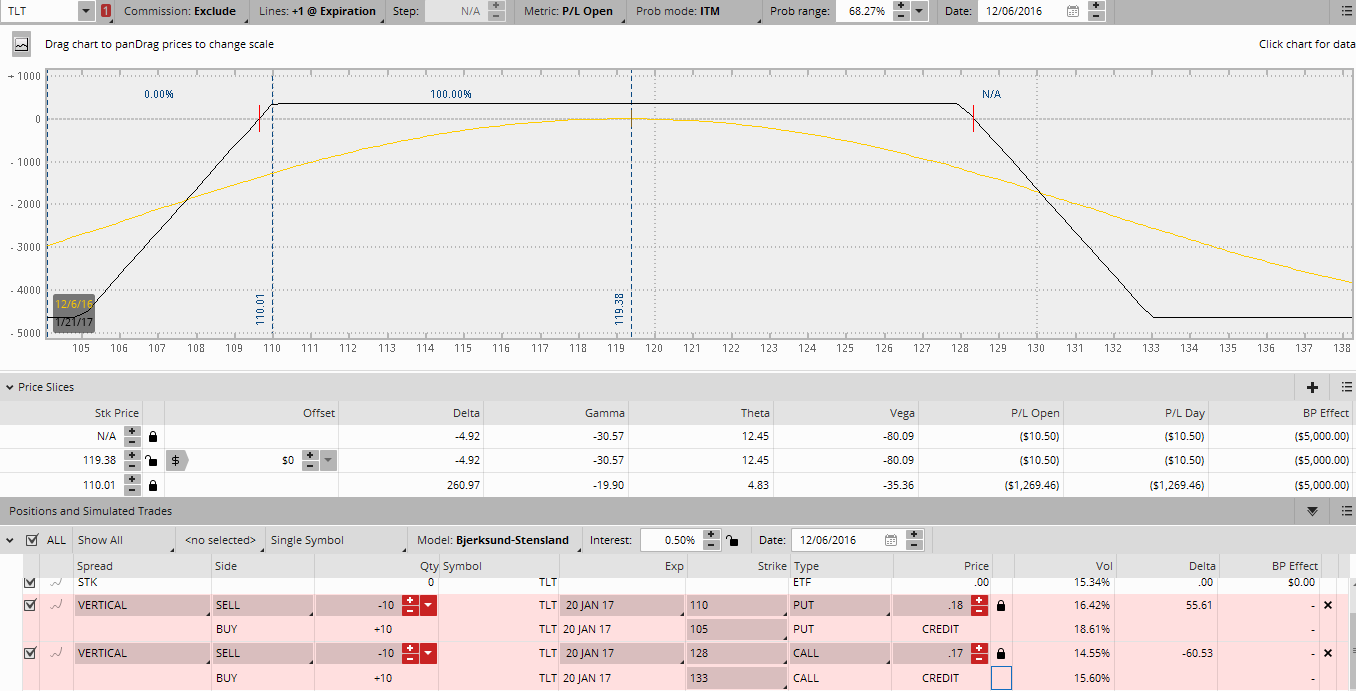The image size is (1356, 691).
Task: Click the Prob range 68.27% input field
Action: (862, 11)
